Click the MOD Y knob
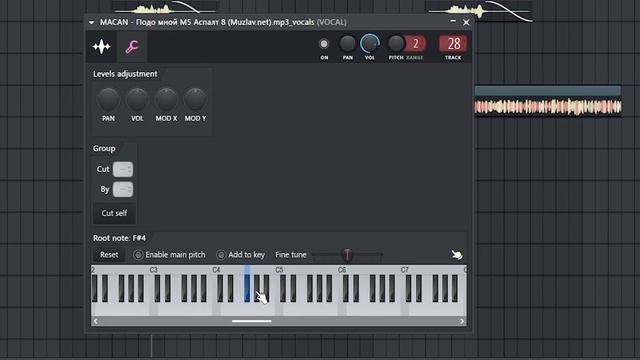The height and width of the screenshot is (360, 640). click(195, 100)
